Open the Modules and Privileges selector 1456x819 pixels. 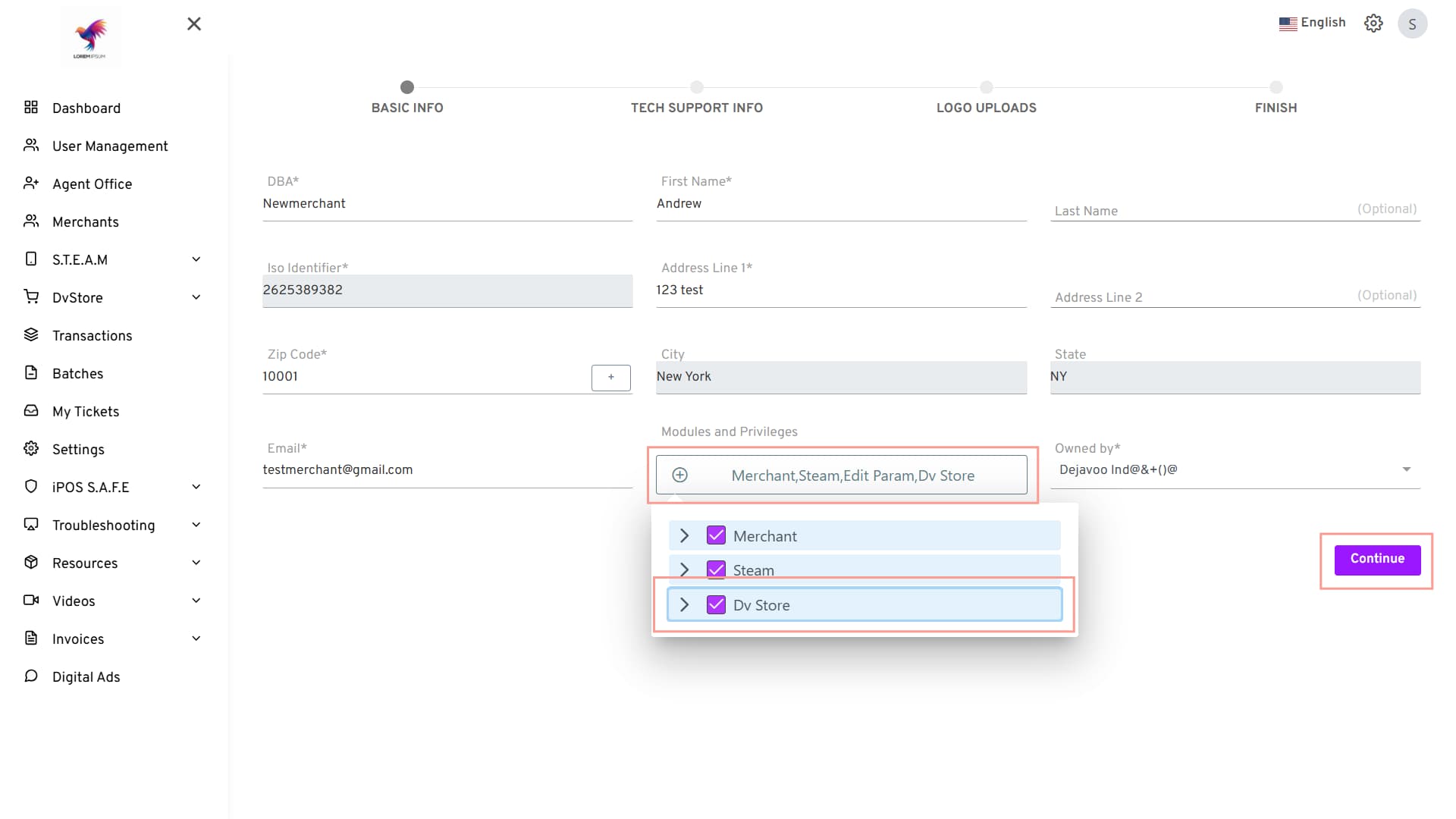(x=842, y=475)
